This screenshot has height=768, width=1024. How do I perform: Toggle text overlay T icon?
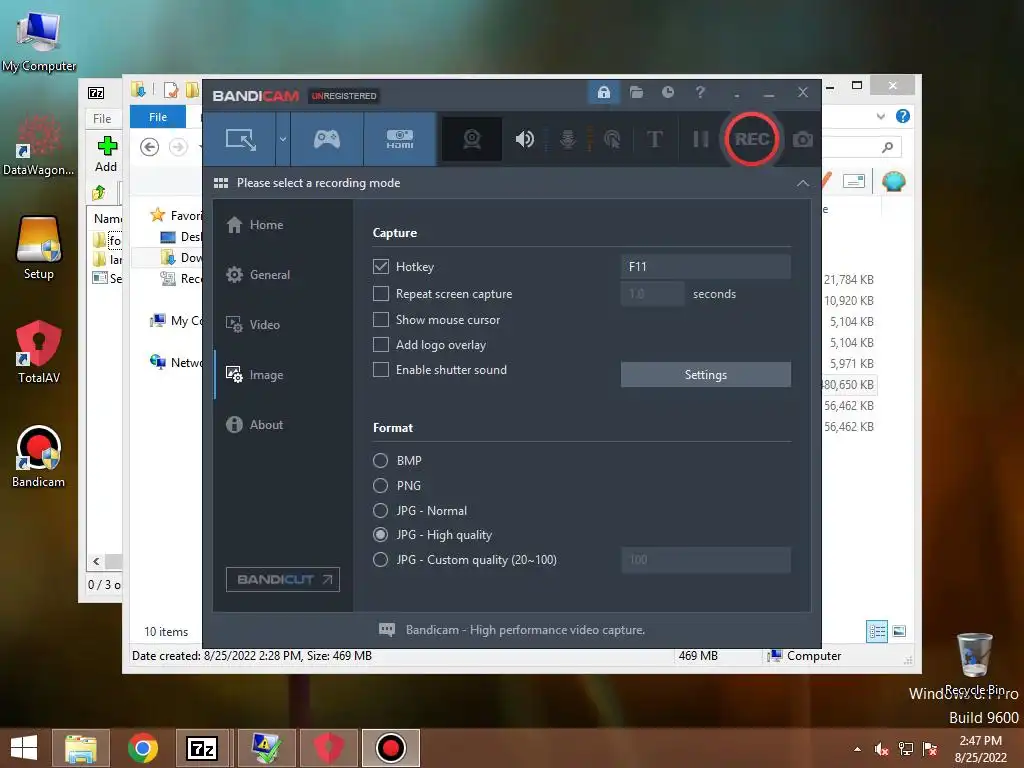(654, 139)
